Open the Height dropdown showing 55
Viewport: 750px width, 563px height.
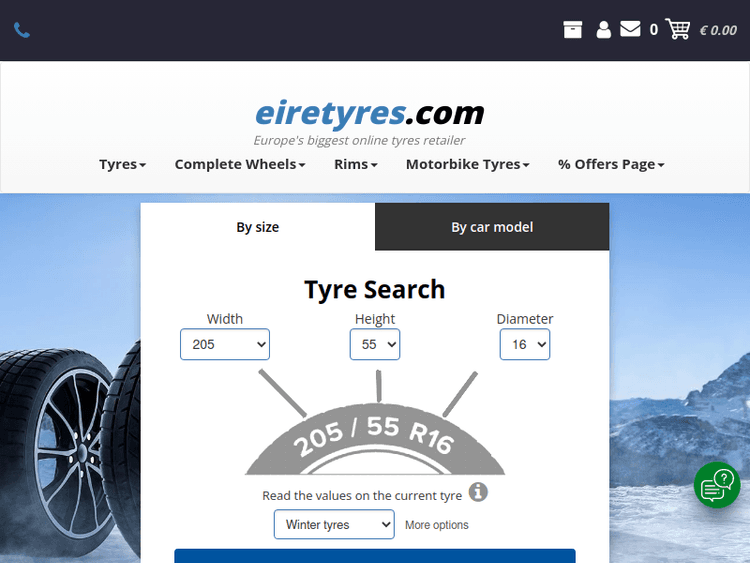click(x=375, y=344)
